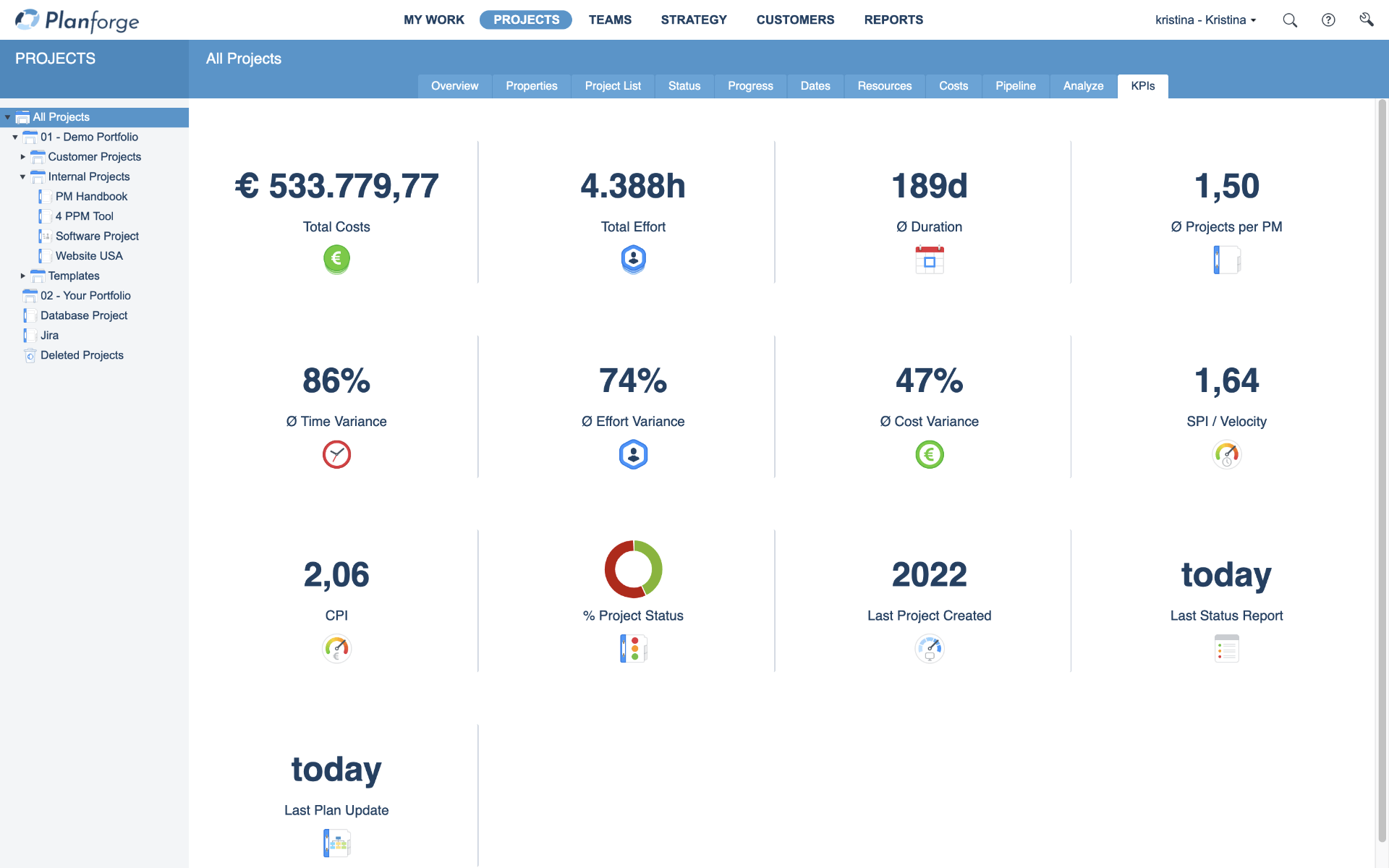1389x868 pixels.
Task: Click the traffic light Project Status icon
Action: [633, 649]
